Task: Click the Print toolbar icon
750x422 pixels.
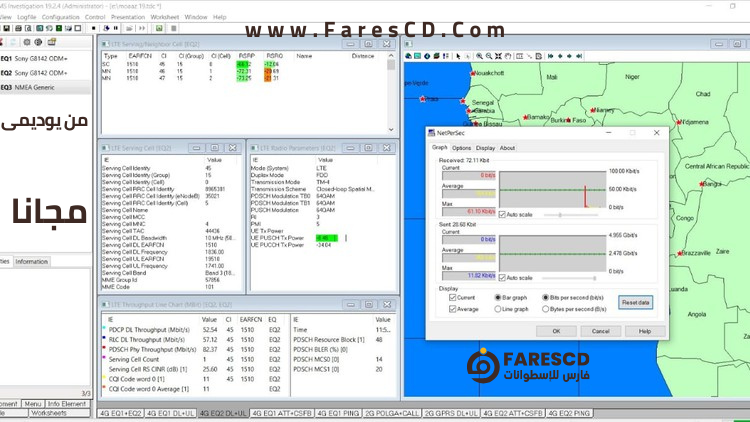Action: pyautogui.click(x=18, y=28)
